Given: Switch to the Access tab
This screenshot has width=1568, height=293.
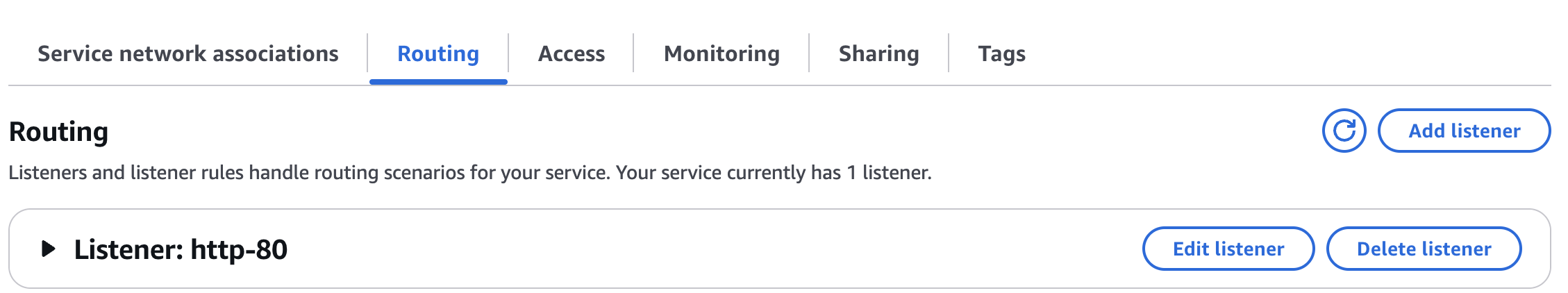Looking at the screenshot, I should [x=572, y=53].
